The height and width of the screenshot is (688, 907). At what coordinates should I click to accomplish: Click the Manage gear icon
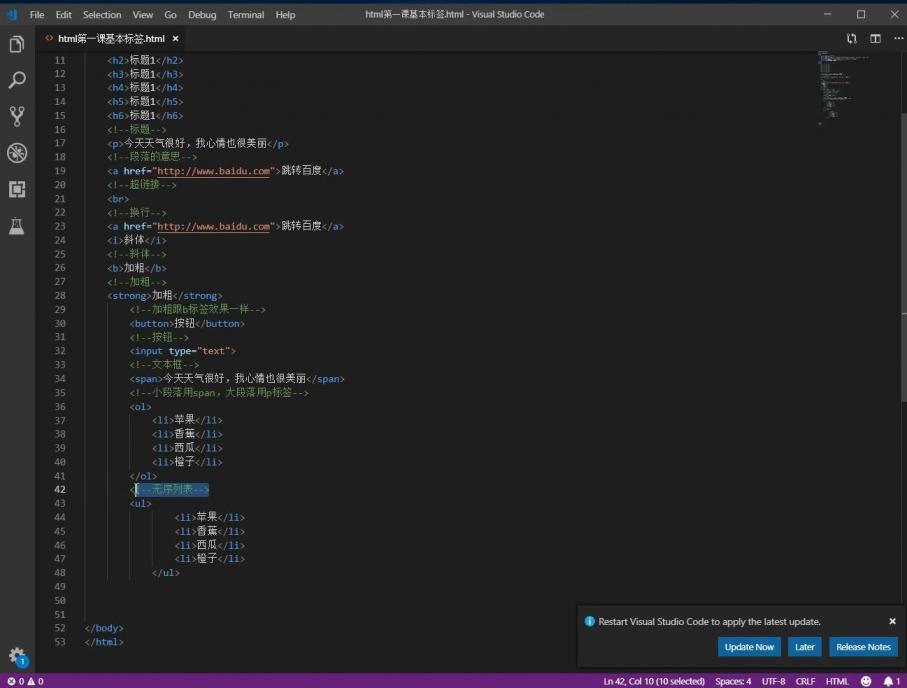tap(17, 655)
